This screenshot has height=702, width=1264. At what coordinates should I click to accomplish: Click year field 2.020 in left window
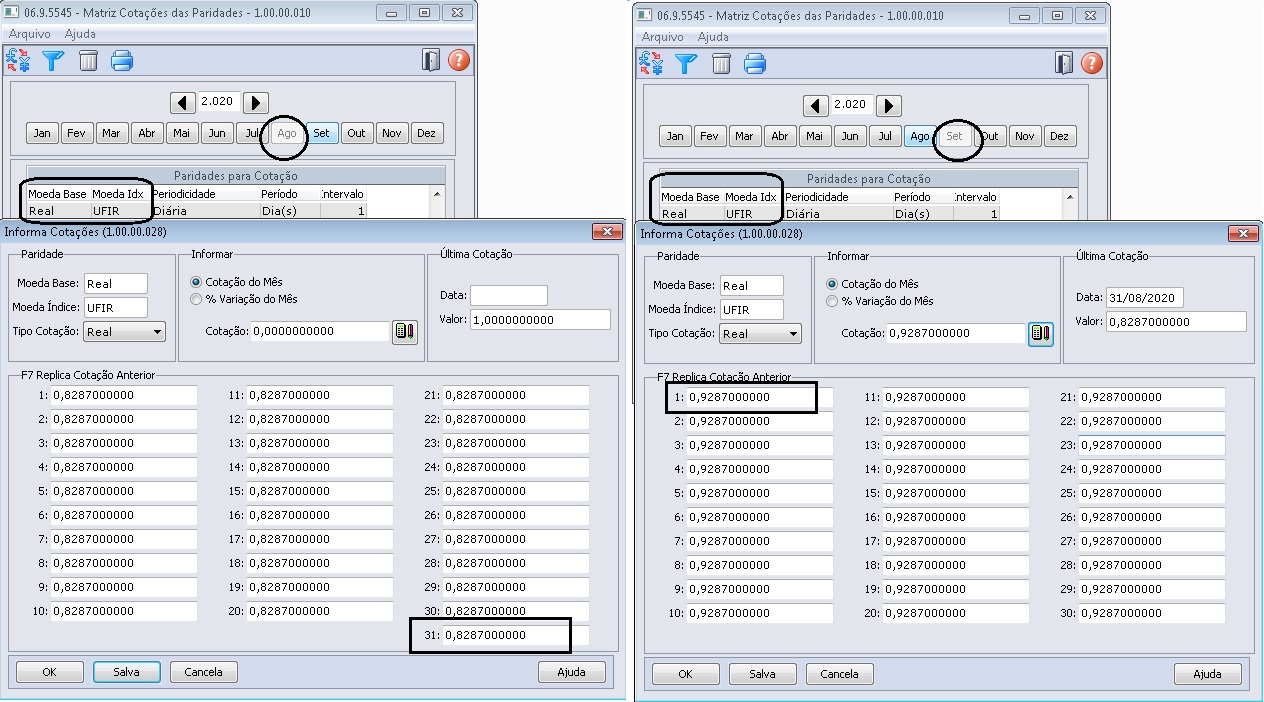pos(218,102)
